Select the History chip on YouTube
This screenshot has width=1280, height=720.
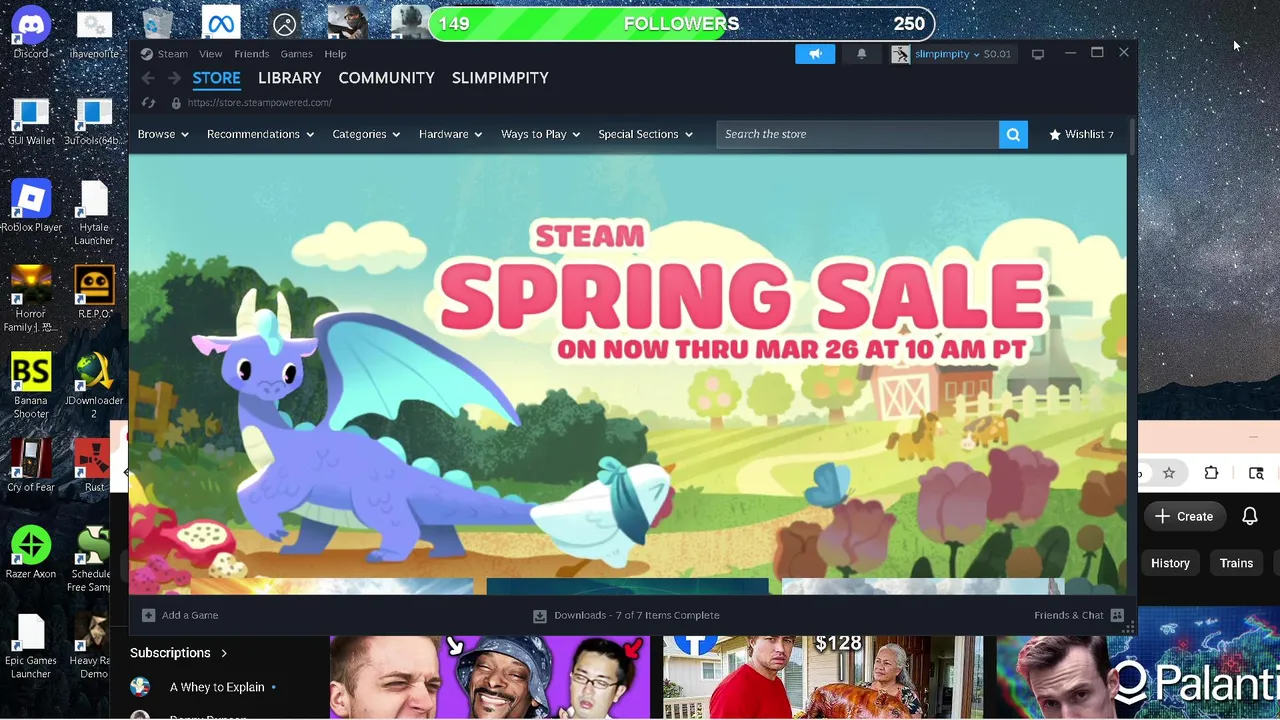coord(1170,563)
